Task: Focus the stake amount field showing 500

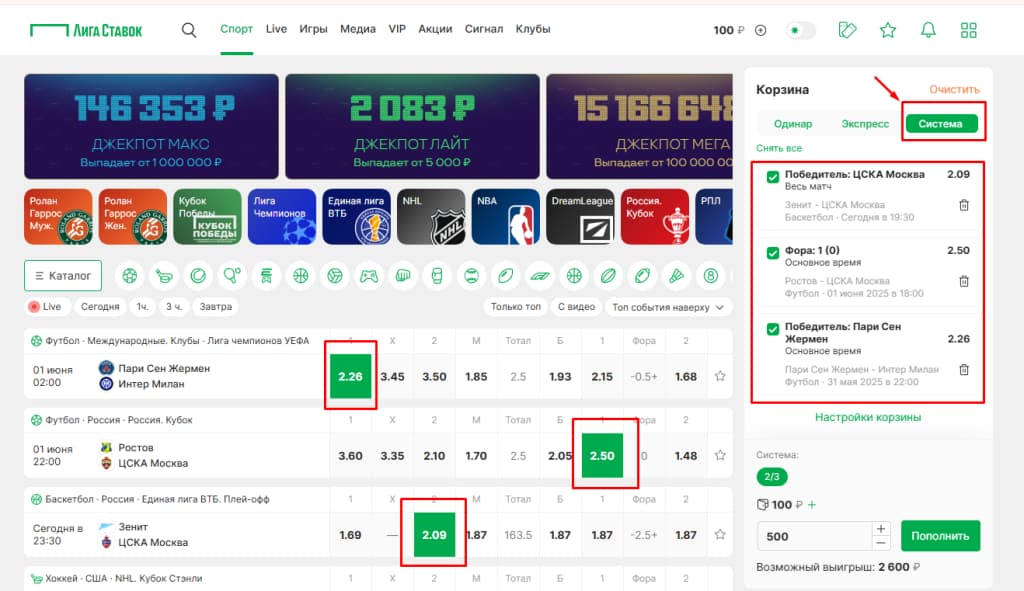Action: pos(815,536)
